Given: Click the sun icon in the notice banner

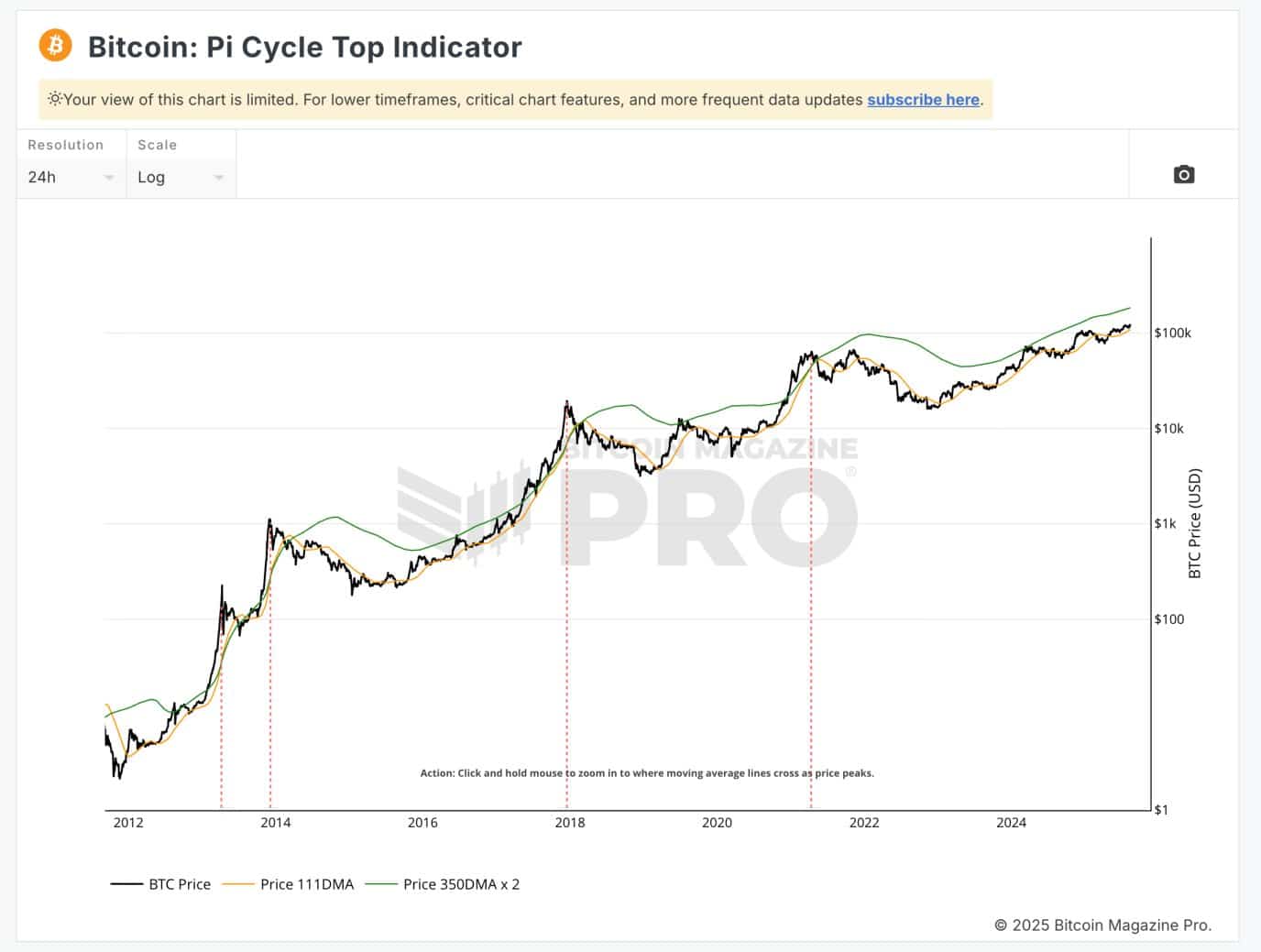Looking at the screenshot, I should pyautogui.click(x=55, y=99).
